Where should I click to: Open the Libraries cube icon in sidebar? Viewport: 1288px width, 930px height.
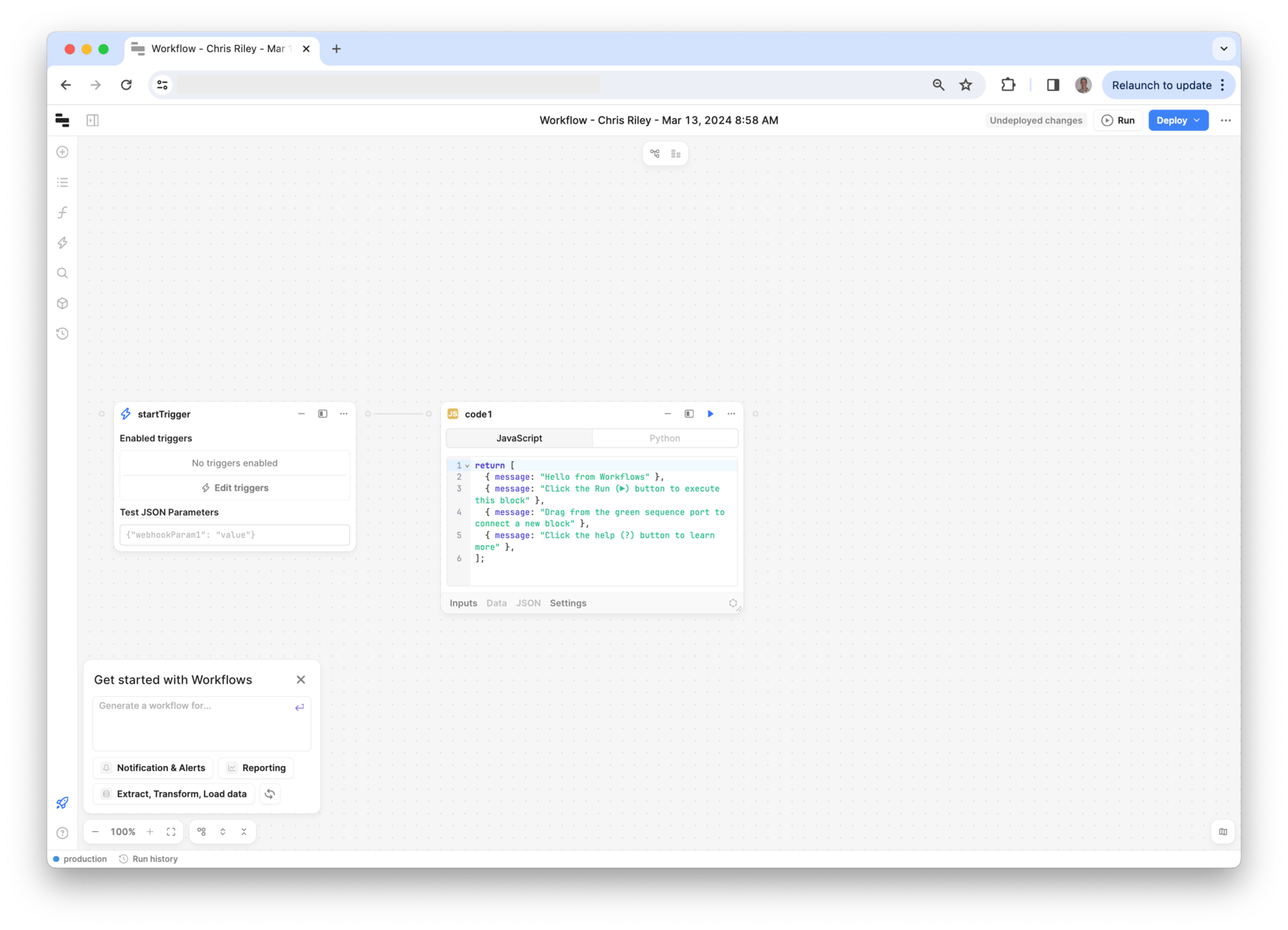pyautogui.click(x=63, y=303)
